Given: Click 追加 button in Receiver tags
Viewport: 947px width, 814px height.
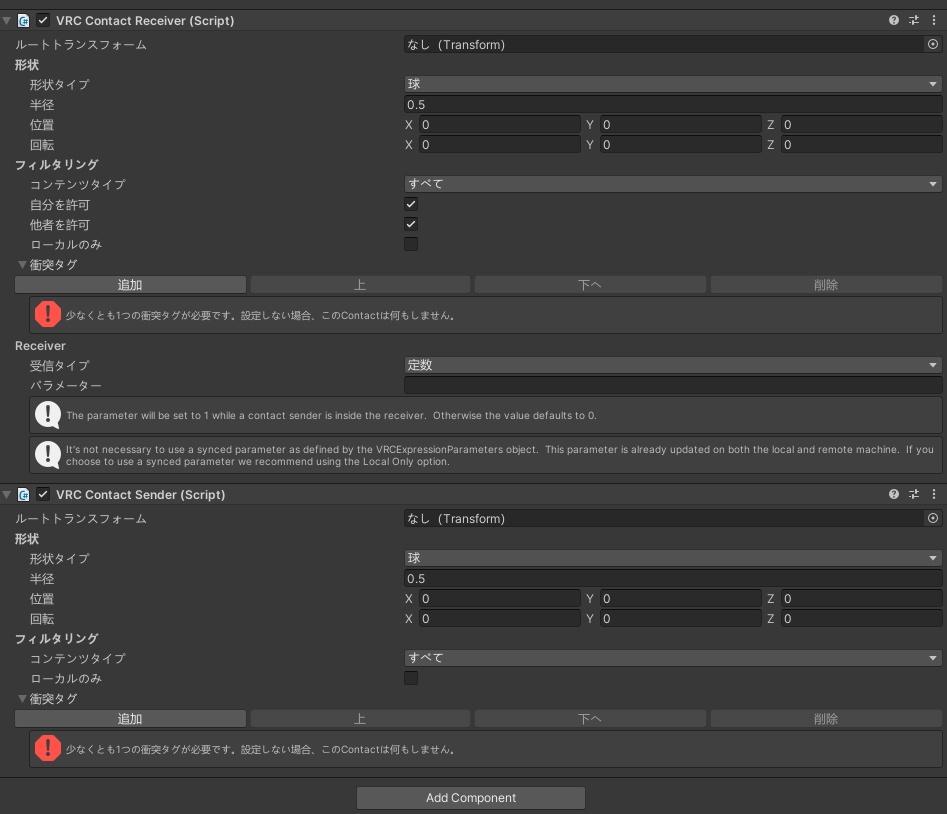Looking at the screenshot, I should pyautogui.click(x=130, y=284).
